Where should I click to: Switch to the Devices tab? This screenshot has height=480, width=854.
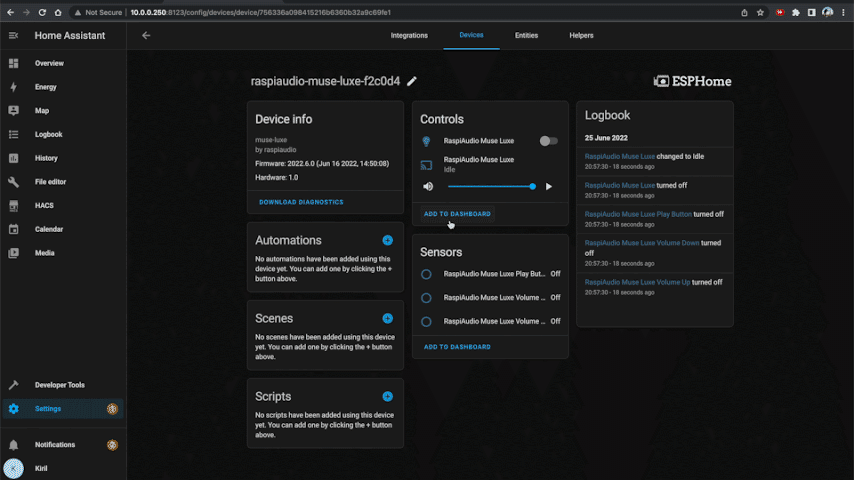[x=471, y=35]
